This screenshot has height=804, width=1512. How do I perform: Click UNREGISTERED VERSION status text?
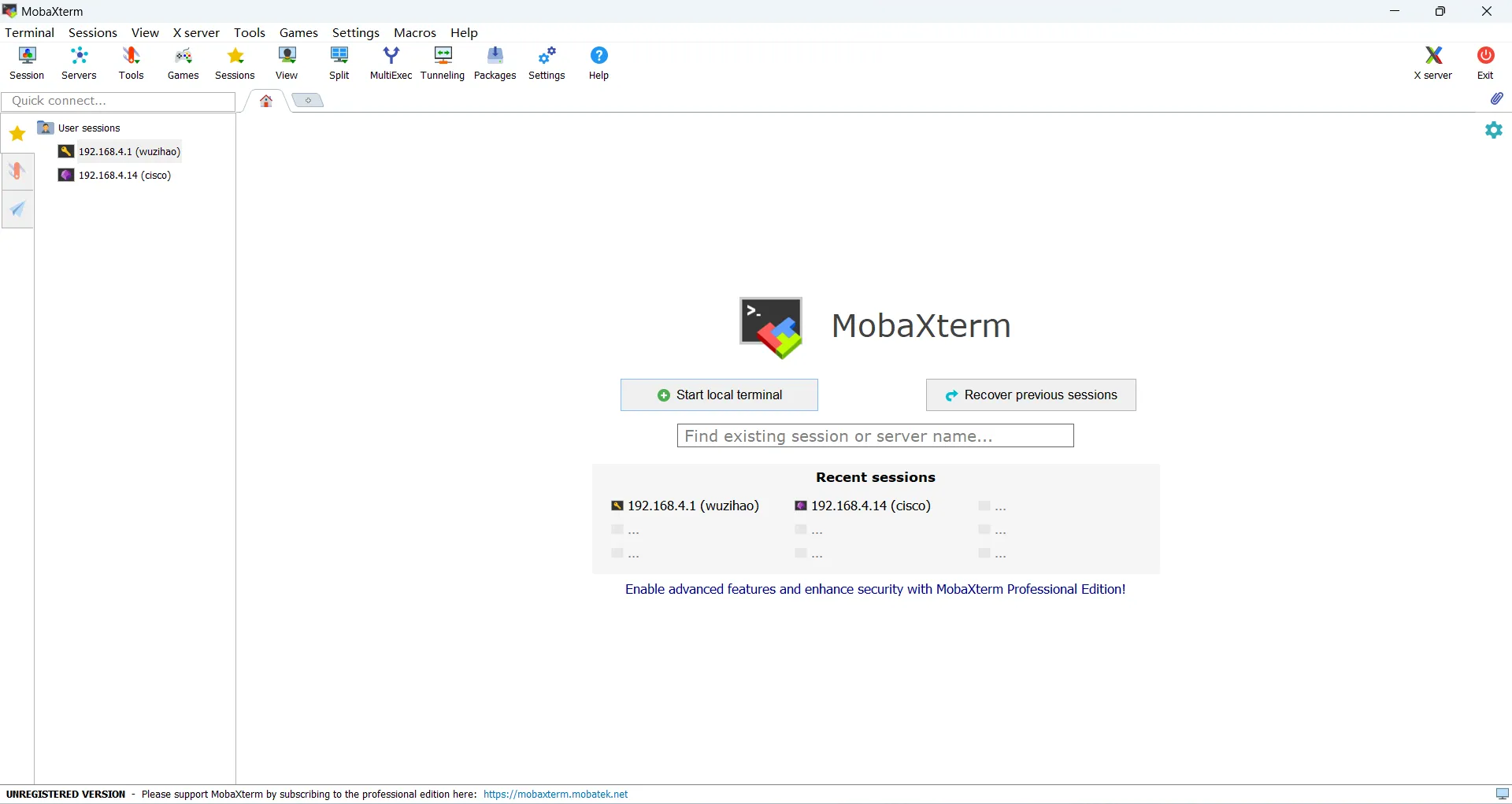click(66, 794)
